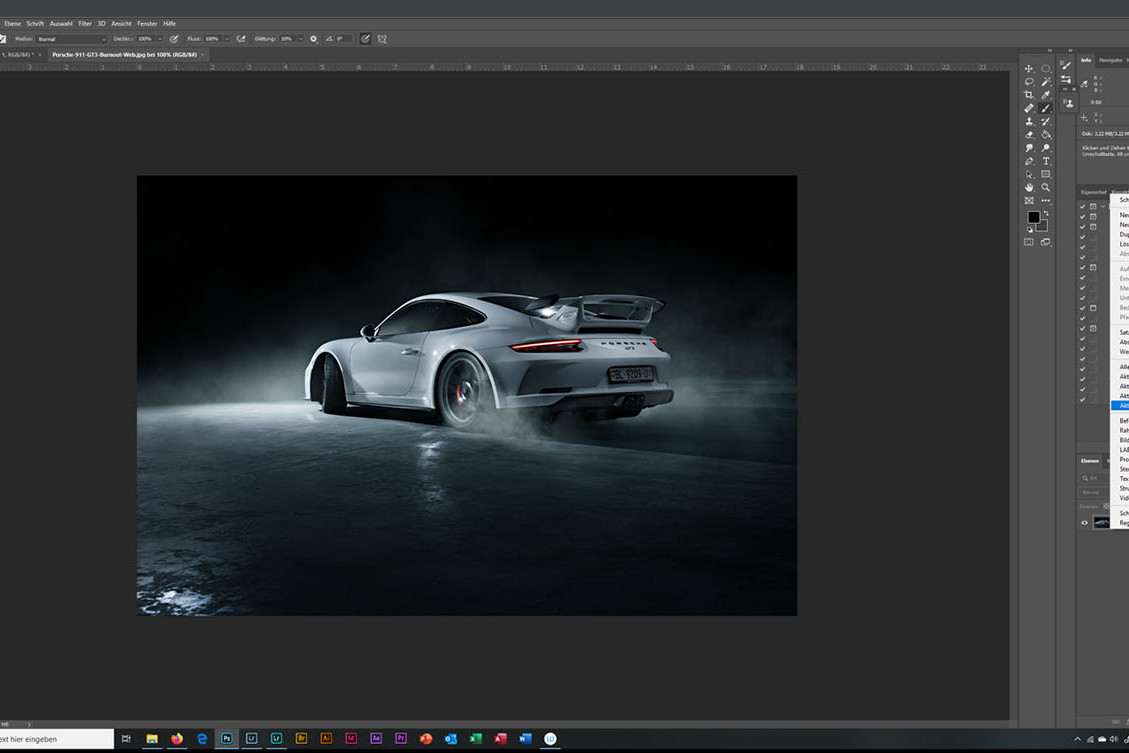Click the Deckkr. 100% input field
The width and height of the screenshot is (1129, 753).
point(145,39)
